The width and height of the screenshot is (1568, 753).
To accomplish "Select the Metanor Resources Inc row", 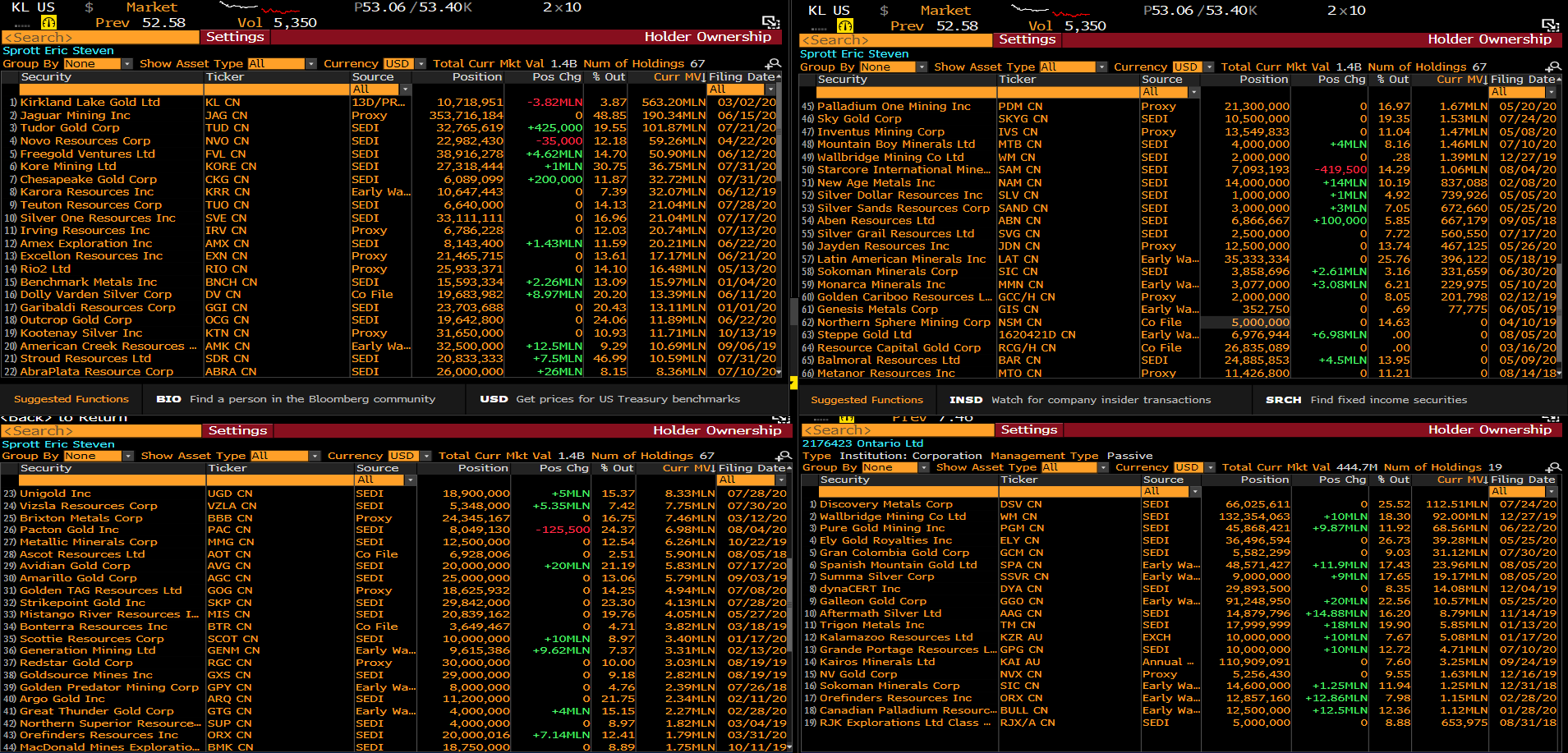I will [1179, 374].
